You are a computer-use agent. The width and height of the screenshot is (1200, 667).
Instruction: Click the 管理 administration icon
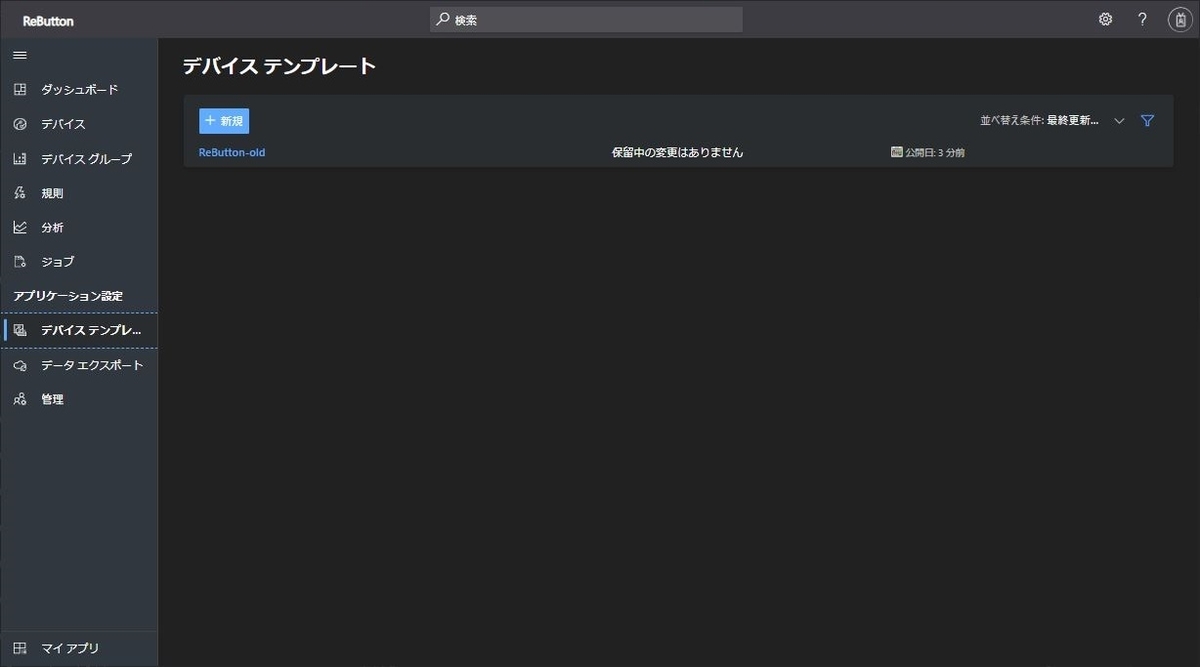(x=19, y=398)
